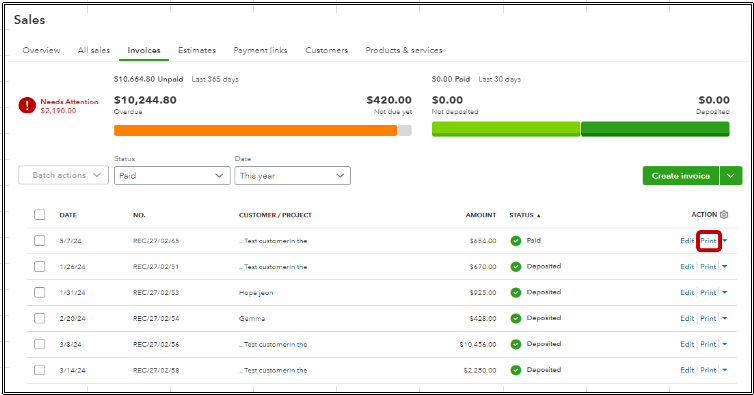Click invoice number REC/27/02/56

coord(156,344)
